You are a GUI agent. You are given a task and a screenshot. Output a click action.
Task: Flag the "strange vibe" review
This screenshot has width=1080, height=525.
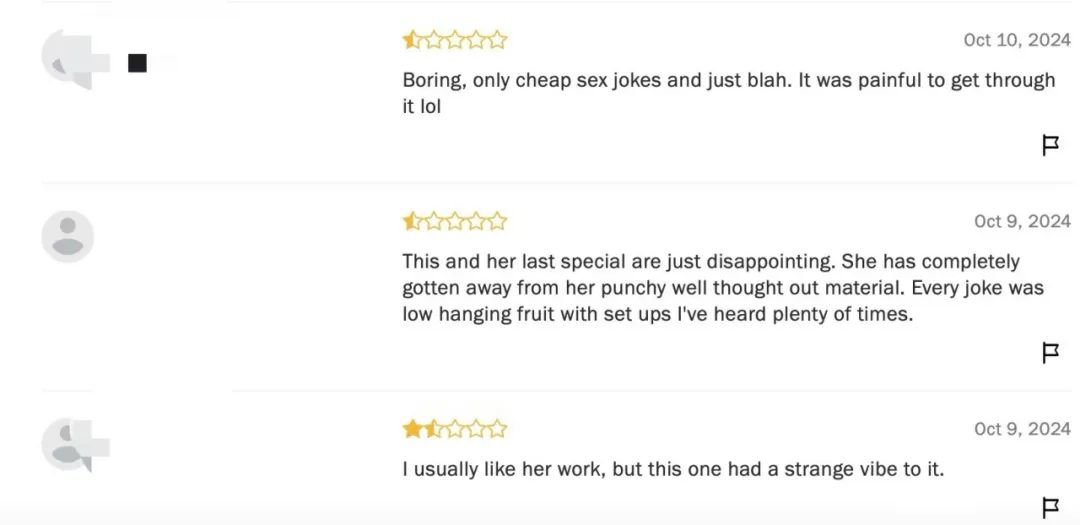tap(1051, 507)
